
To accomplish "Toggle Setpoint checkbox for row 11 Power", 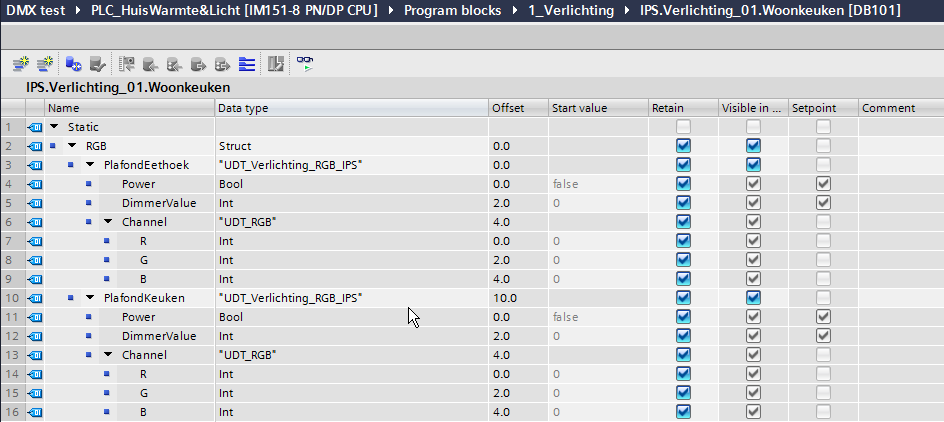I will 823,317.
